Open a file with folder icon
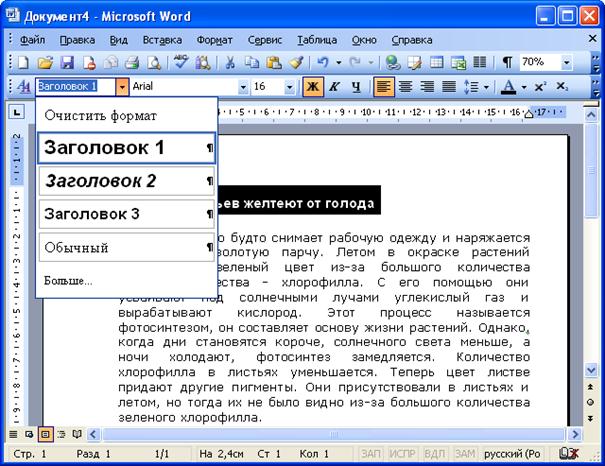Image resolution: width=605 pixels, height=466 pixels. click(45, 62)
